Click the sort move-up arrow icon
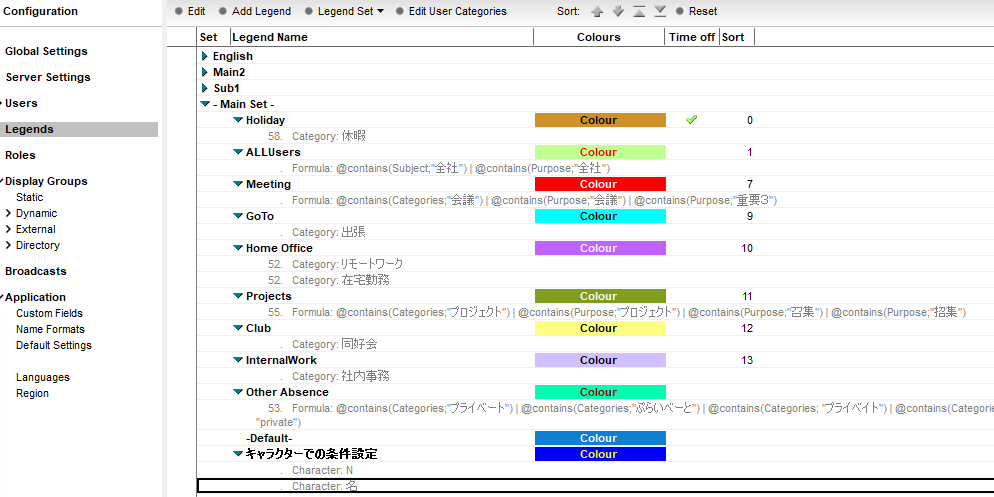Screen dimensions: 994x497 597,11
